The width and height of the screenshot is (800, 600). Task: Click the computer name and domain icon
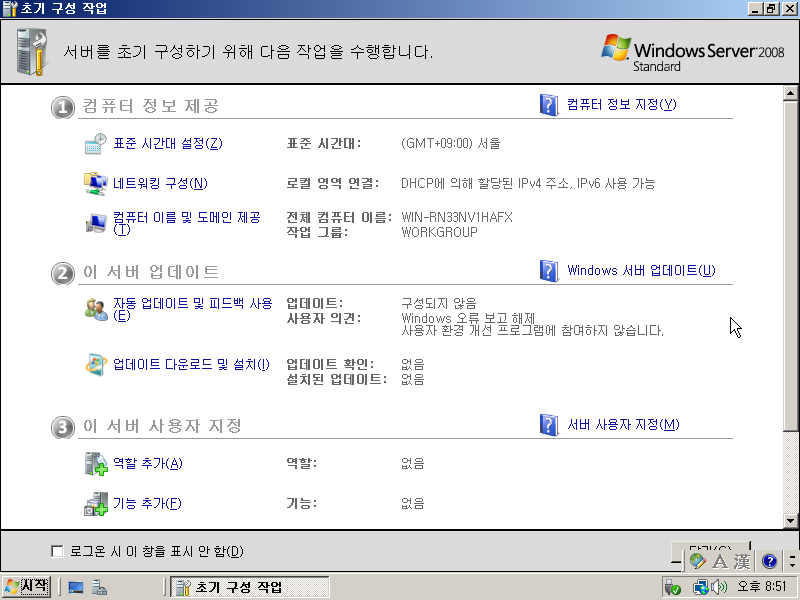(95, 223)
